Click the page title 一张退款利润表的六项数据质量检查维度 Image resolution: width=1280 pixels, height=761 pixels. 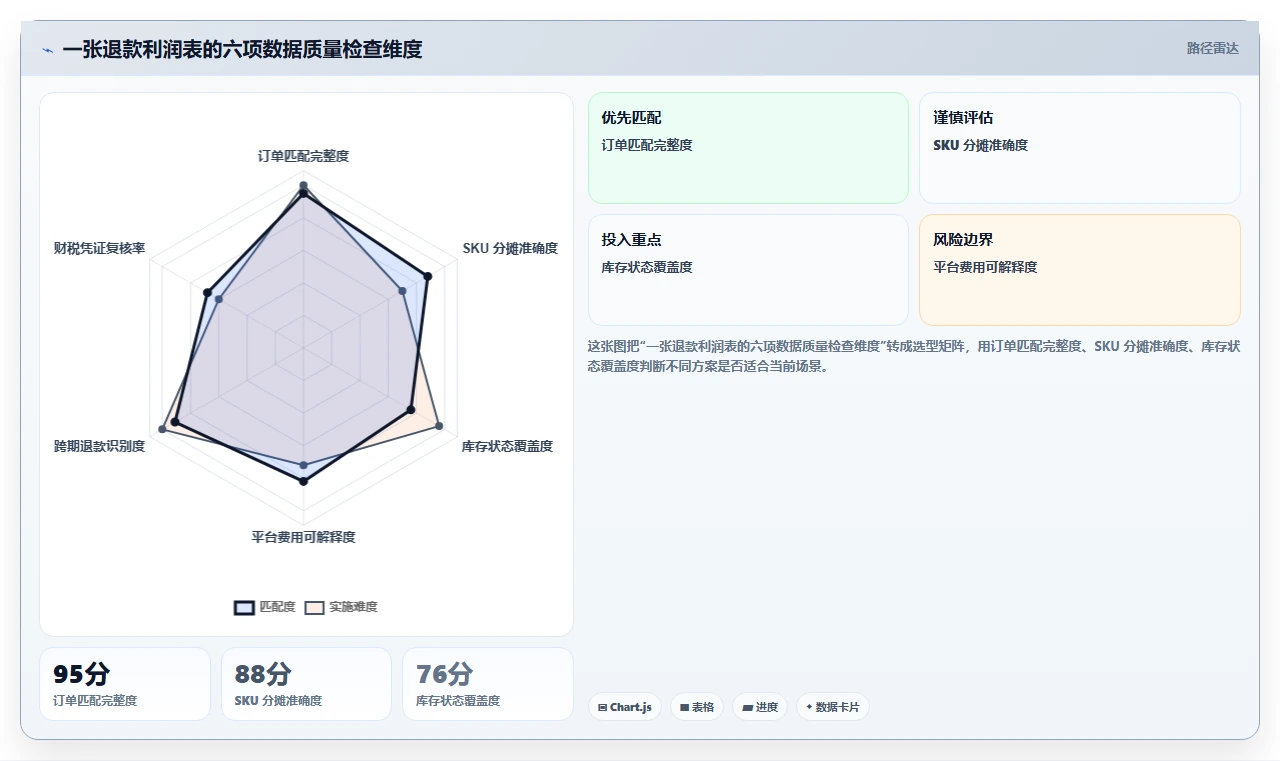click(242, 49)
